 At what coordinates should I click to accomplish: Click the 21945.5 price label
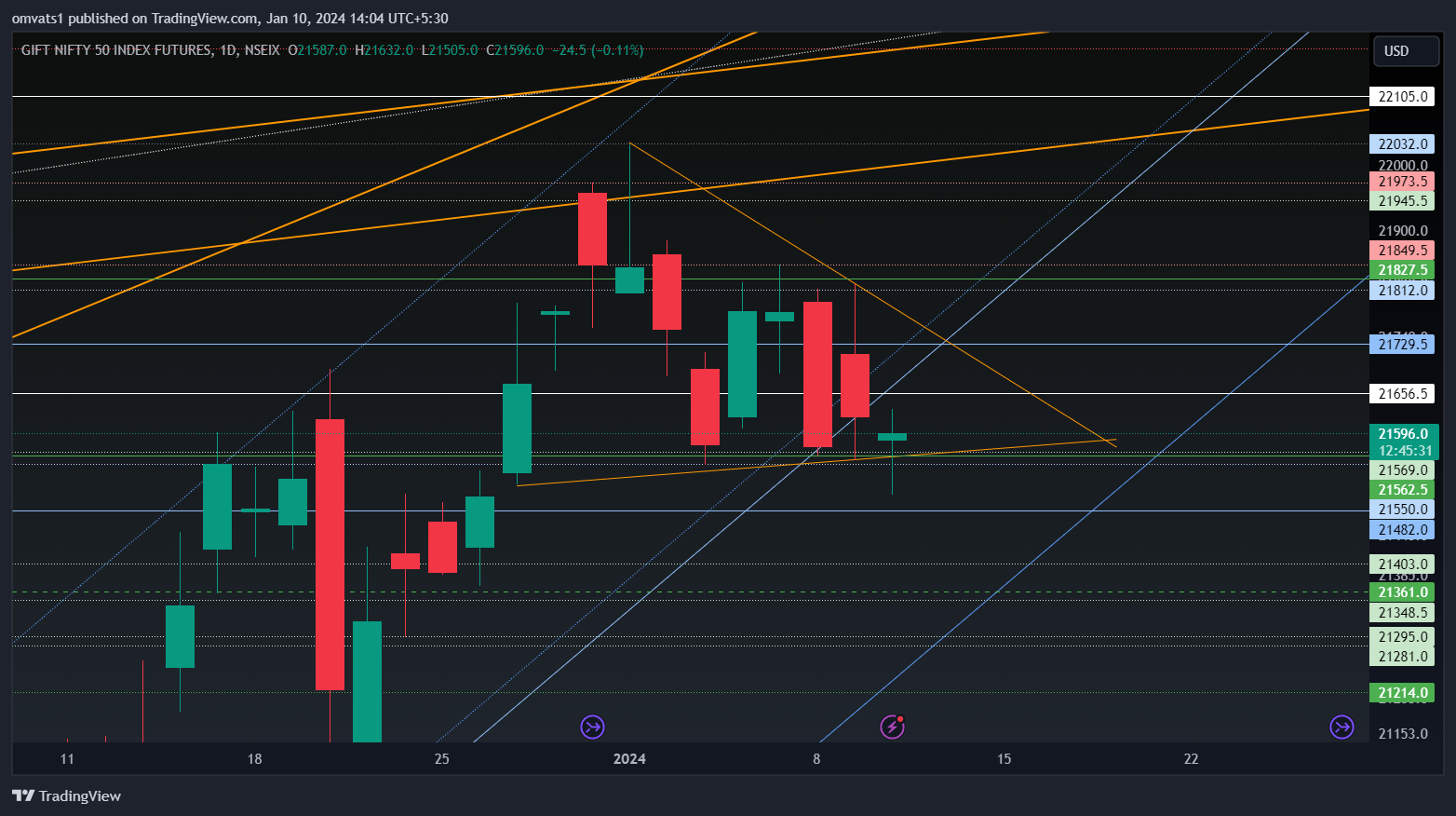[x=1402, y=201]
